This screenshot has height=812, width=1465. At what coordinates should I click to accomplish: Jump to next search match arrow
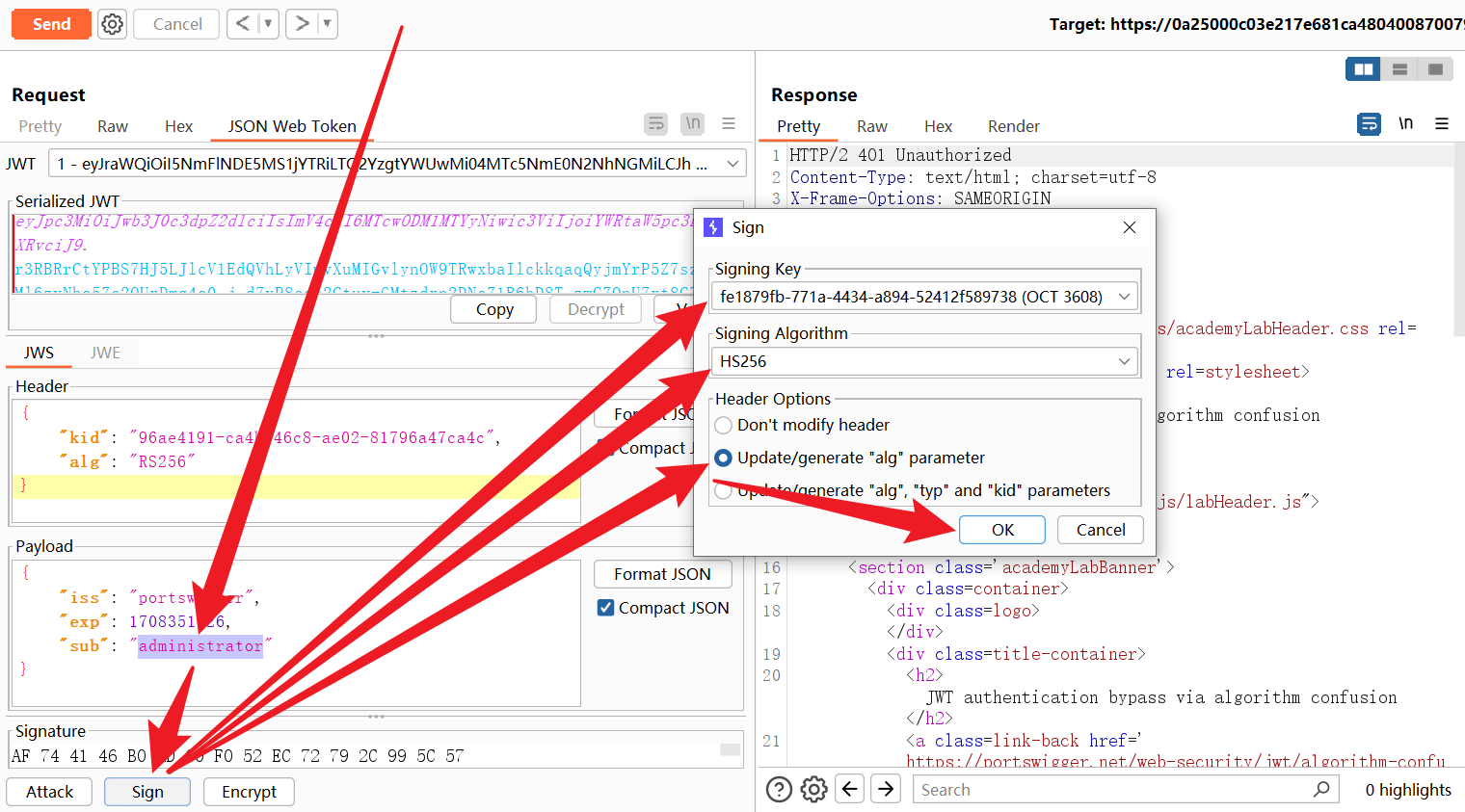pyautogui.click(x=885, y=790)
